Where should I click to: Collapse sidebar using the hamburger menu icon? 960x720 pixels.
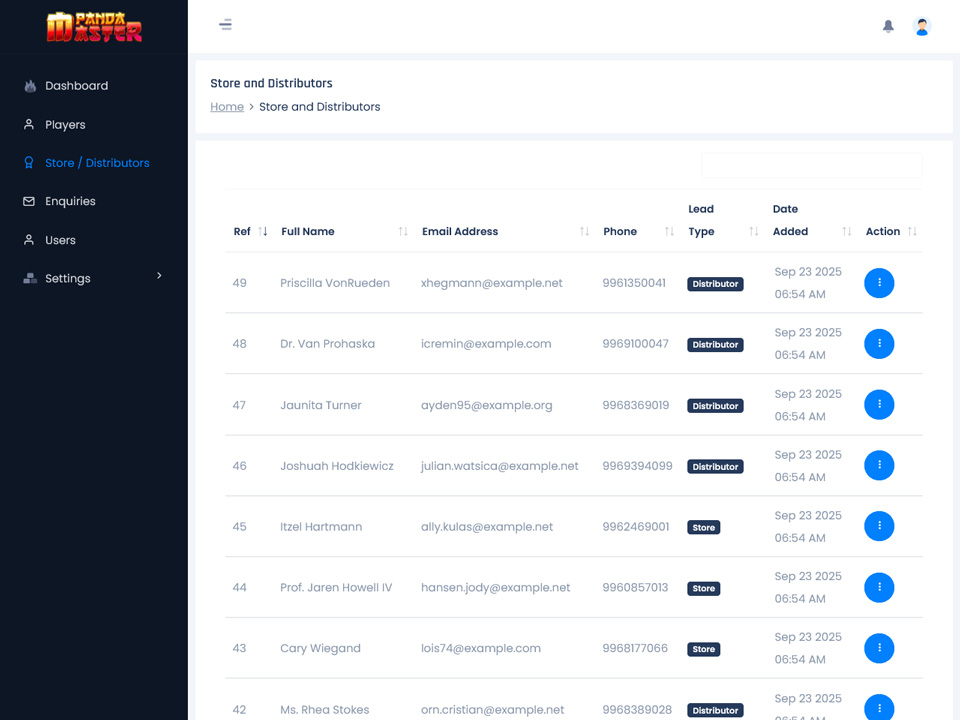[x=226, y=25]
